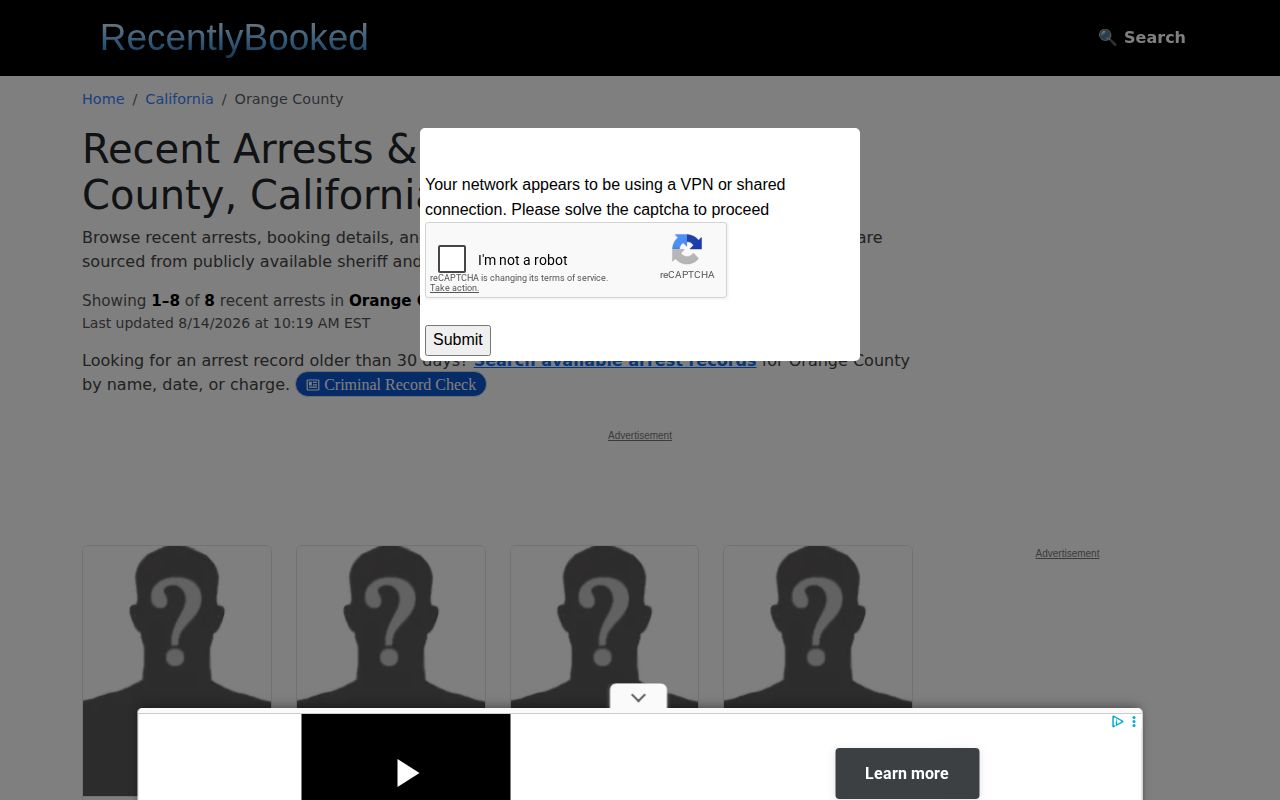Open Search in the top header
The width and height of the screenshot is (1280, 800).
[1141, 37]
